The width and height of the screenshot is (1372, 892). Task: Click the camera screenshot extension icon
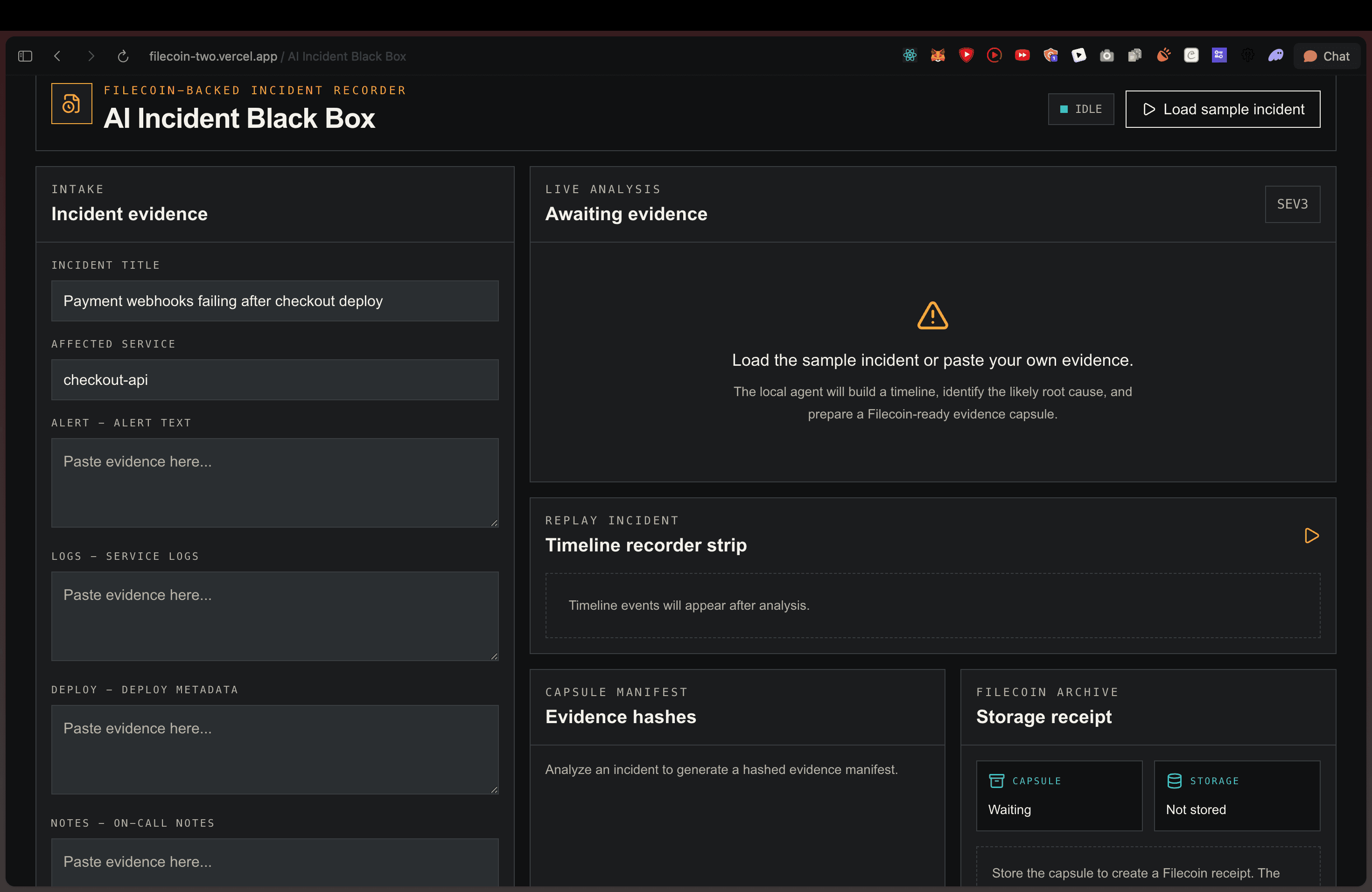1107,56
